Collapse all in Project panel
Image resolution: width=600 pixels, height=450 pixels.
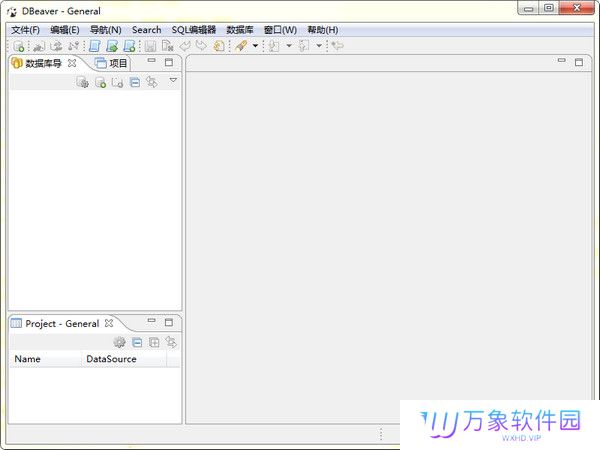point(137,342)
